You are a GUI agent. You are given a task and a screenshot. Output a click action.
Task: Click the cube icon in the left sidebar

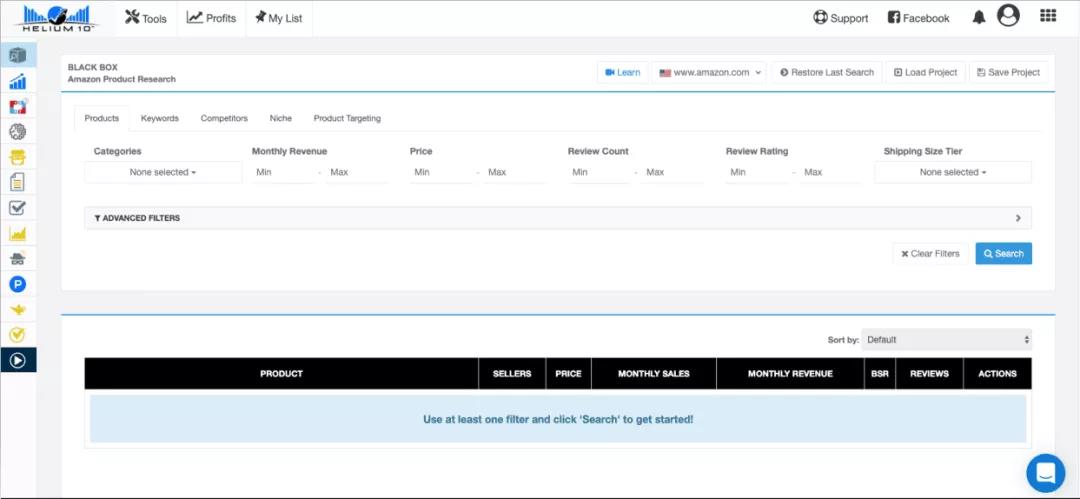[17, 56]
